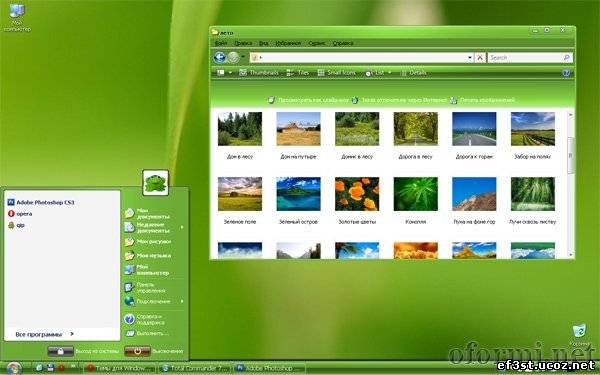Switch to Thumbnails view
600x375 pixels.
coord(259,73)
